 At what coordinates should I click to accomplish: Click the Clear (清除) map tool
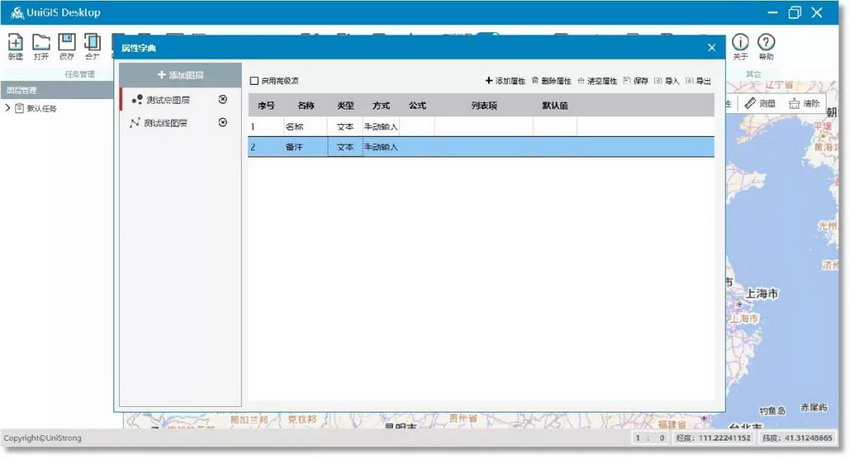(x=804, y=103)
